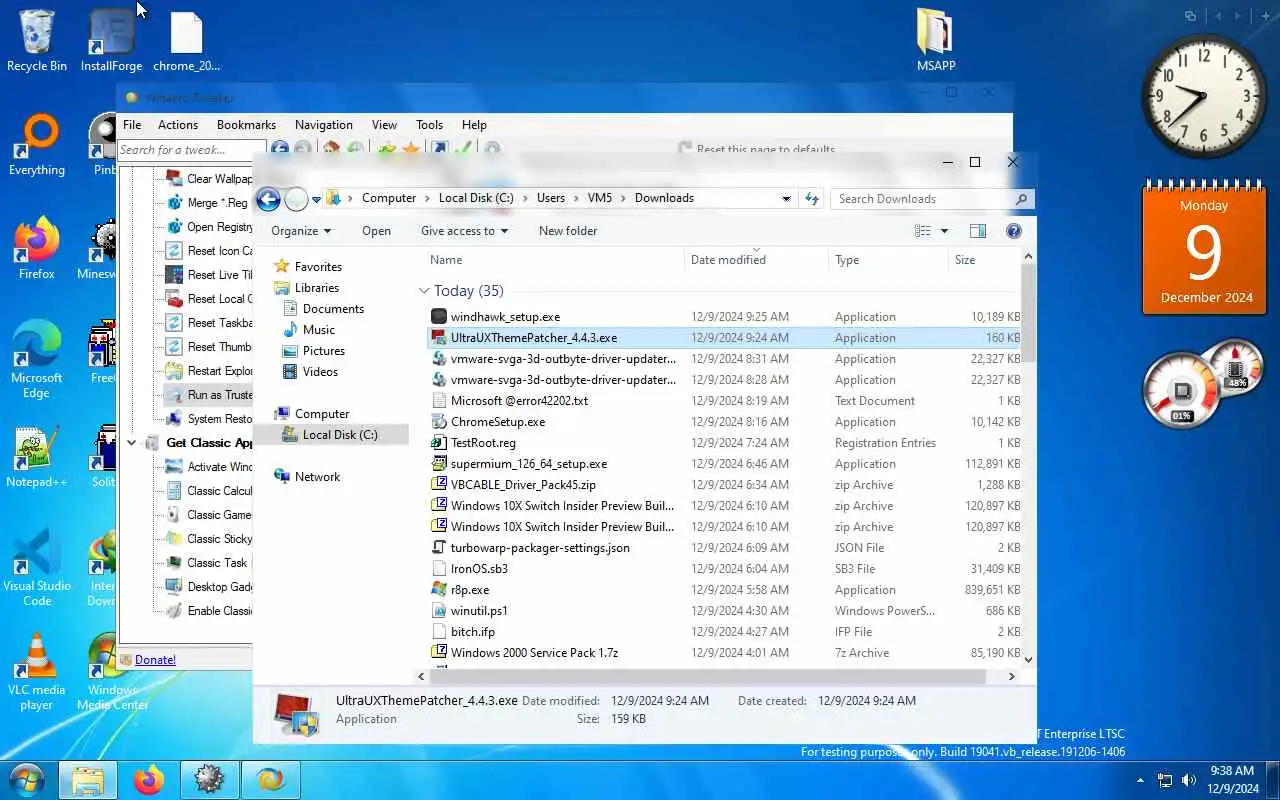This screenshot has width=1280, height=800.
Task: Select Local Disk (C:) in navigation pane
Action: click(x=339, y=435)
